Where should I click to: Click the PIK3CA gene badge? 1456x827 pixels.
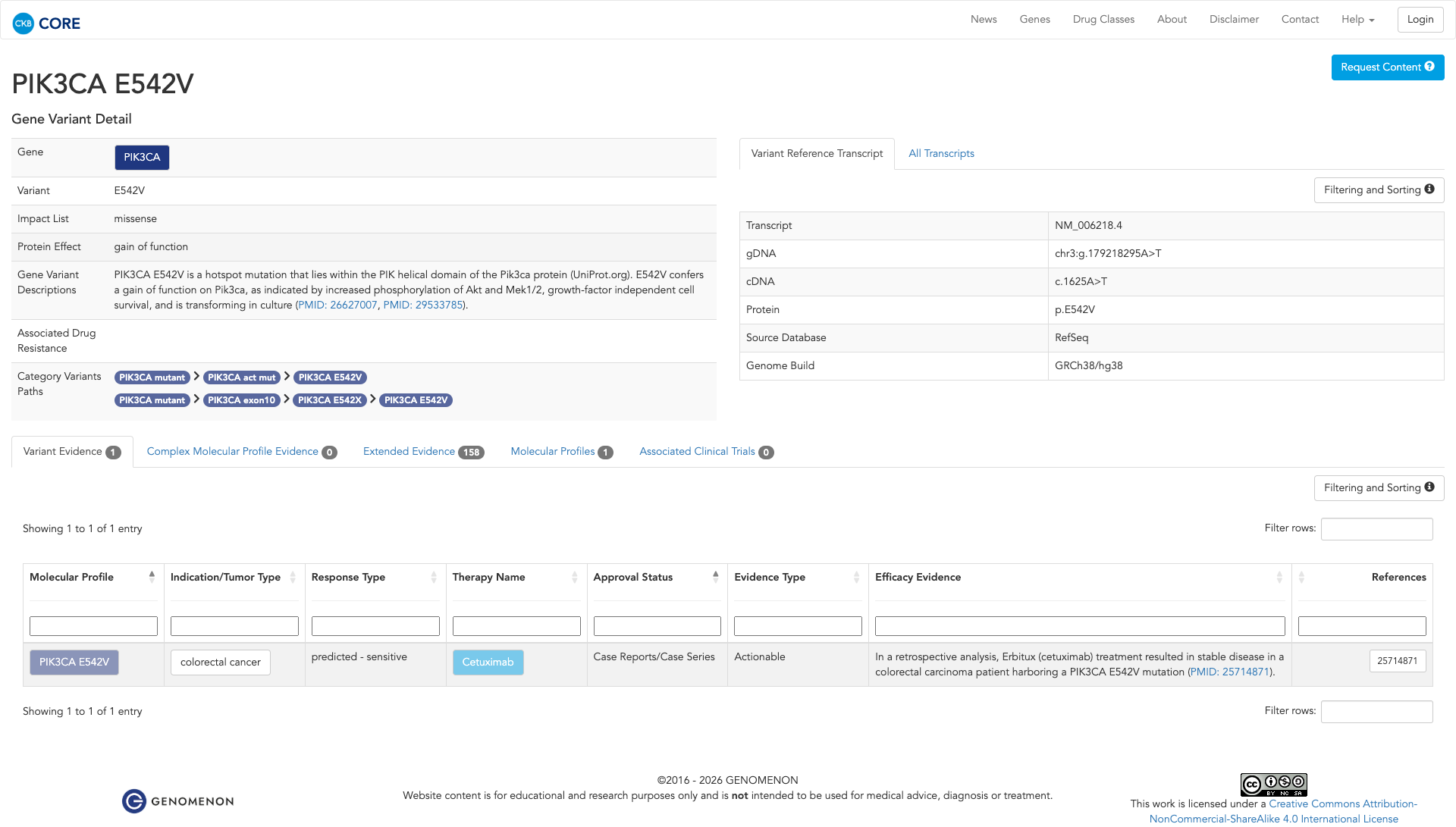coord(142,158)
